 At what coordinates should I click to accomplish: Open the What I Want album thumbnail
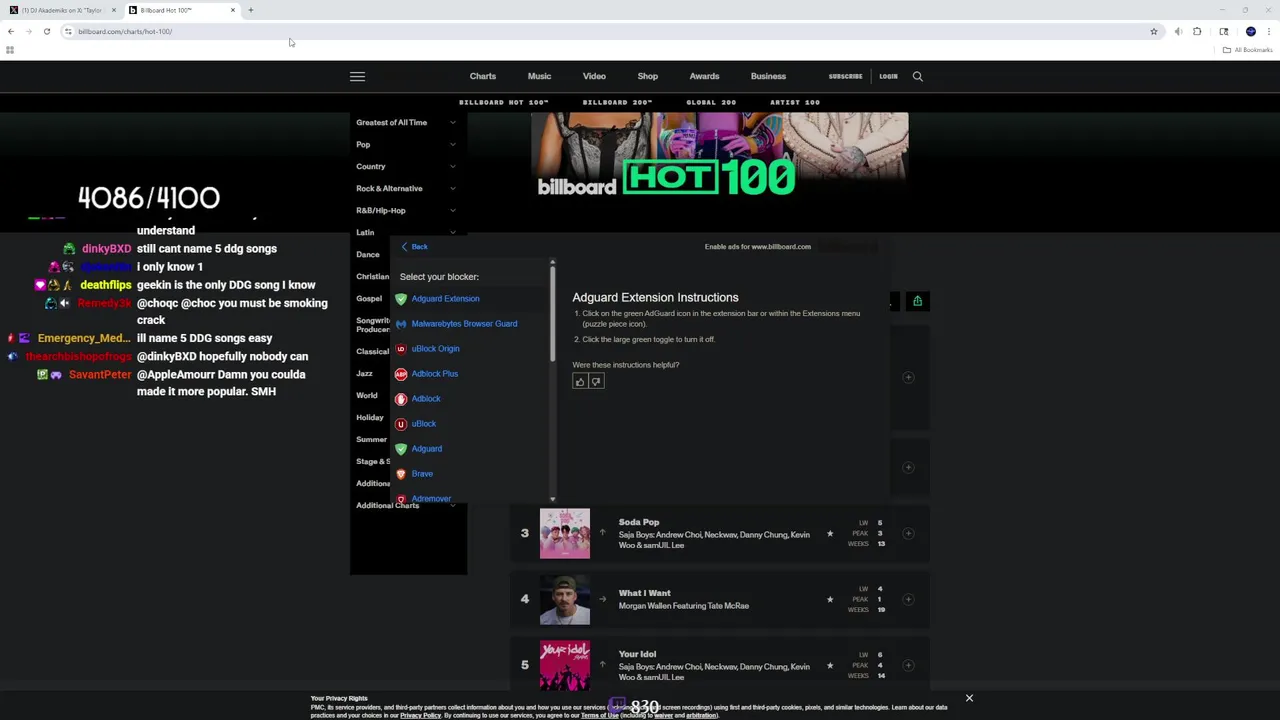tap(565, 599)
